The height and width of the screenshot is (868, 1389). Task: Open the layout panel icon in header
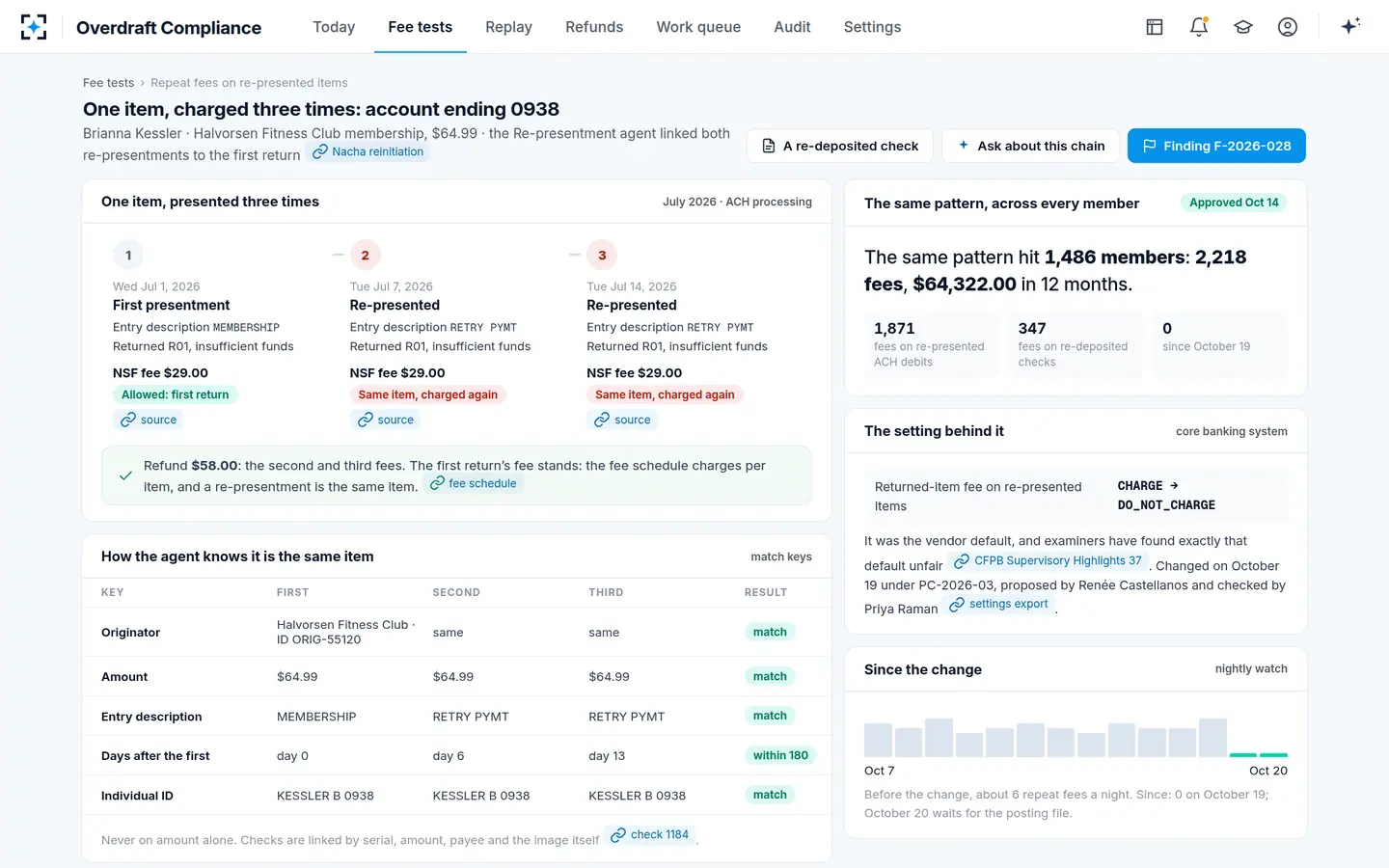1155,27
